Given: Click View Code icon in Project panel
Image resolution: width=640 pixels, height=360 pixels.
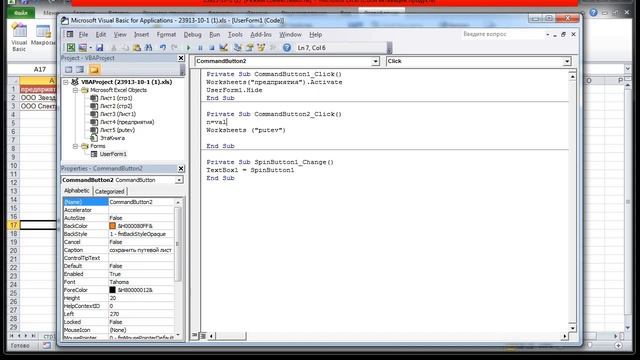Looking at the screenshot, I should pyautogui.click(x=69, y=69).
